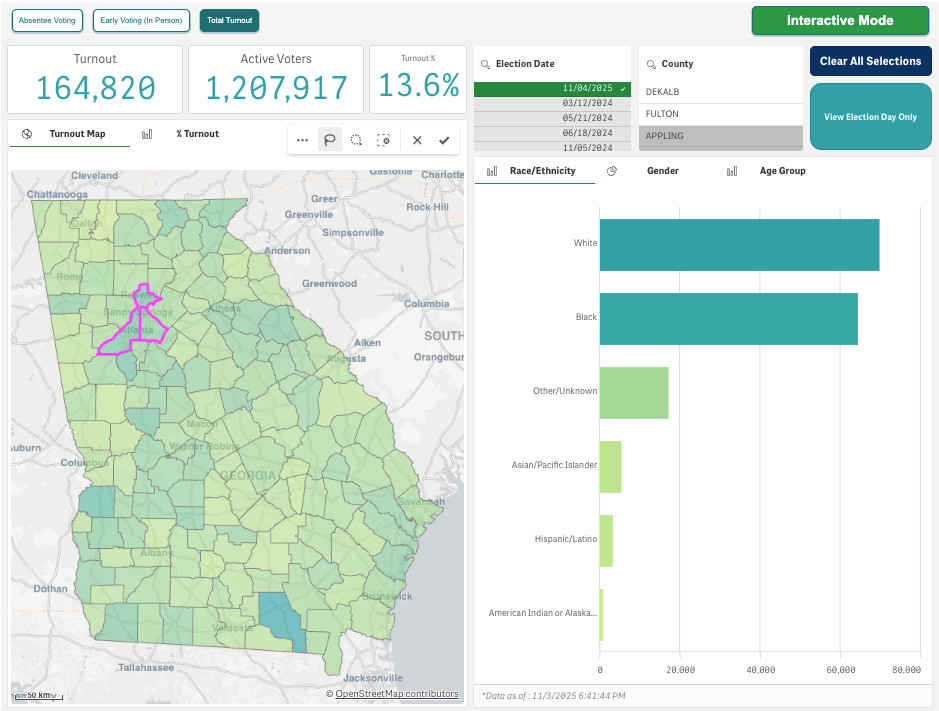Click the clear selection dashed-box icon
Image resolution: width=939 pixels, height=711 pixels.
(x=383, y=141)
